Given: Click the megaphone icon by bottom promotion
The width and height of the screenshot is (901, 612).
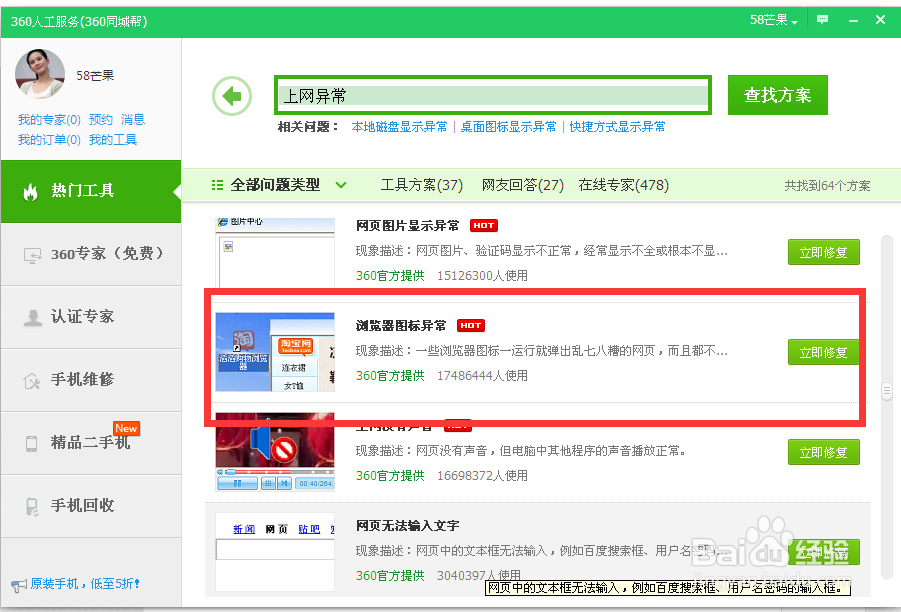Looking at the screenshot, I should [19, 586].
